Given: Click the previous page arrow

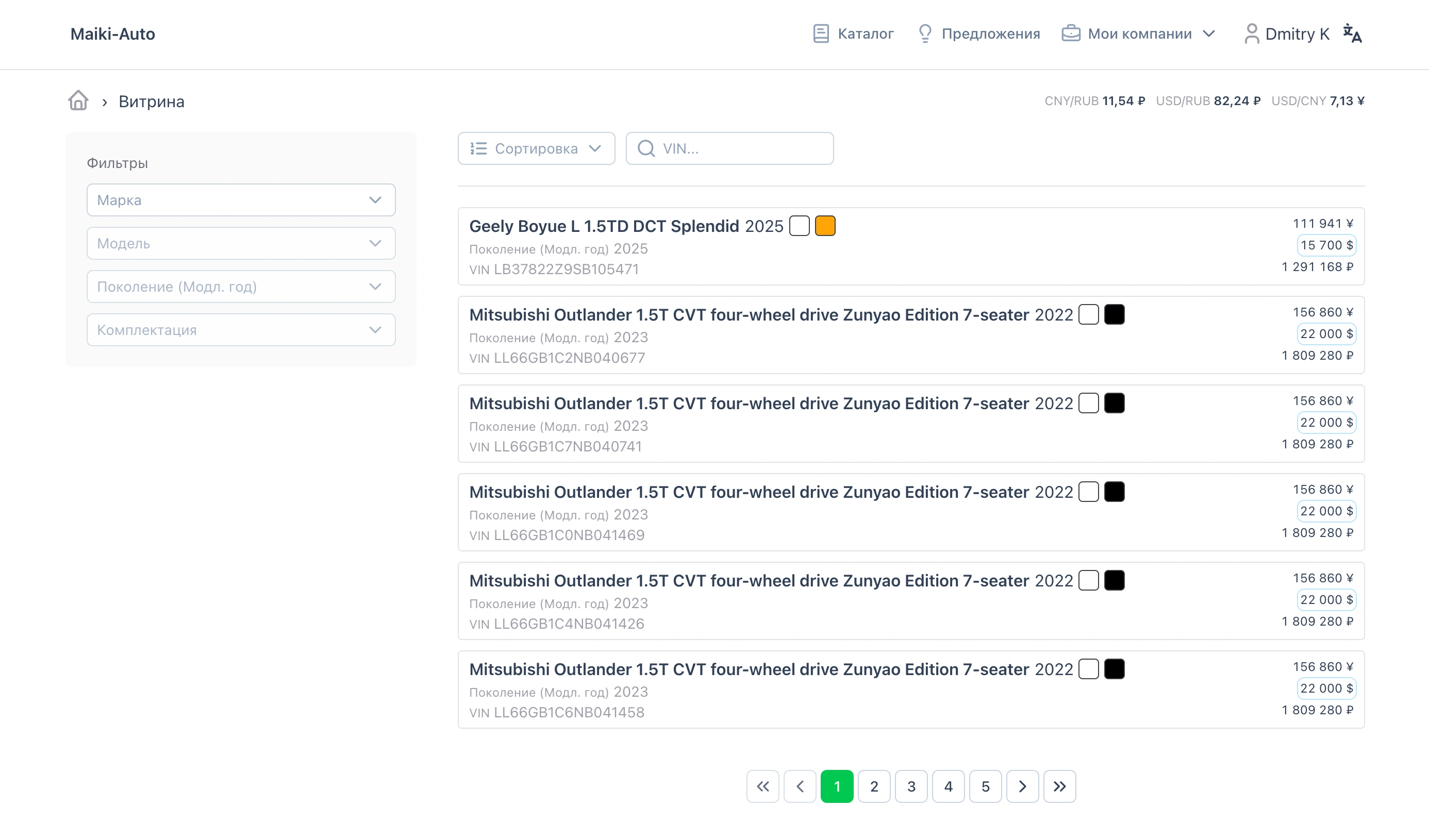Looking at the screenshot, I should coord(800,786).
